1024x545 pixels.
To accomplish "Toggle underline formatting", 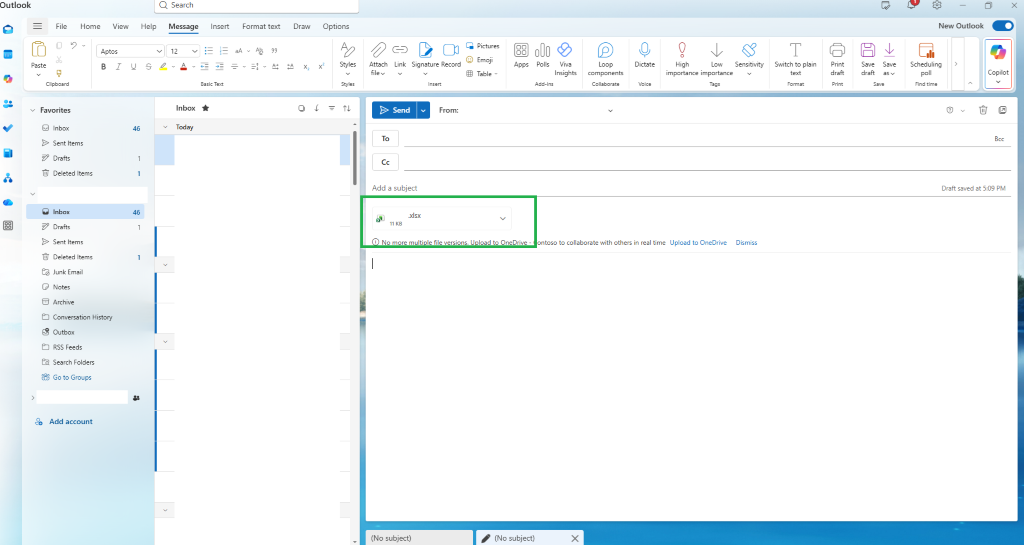I will [133, 67].
